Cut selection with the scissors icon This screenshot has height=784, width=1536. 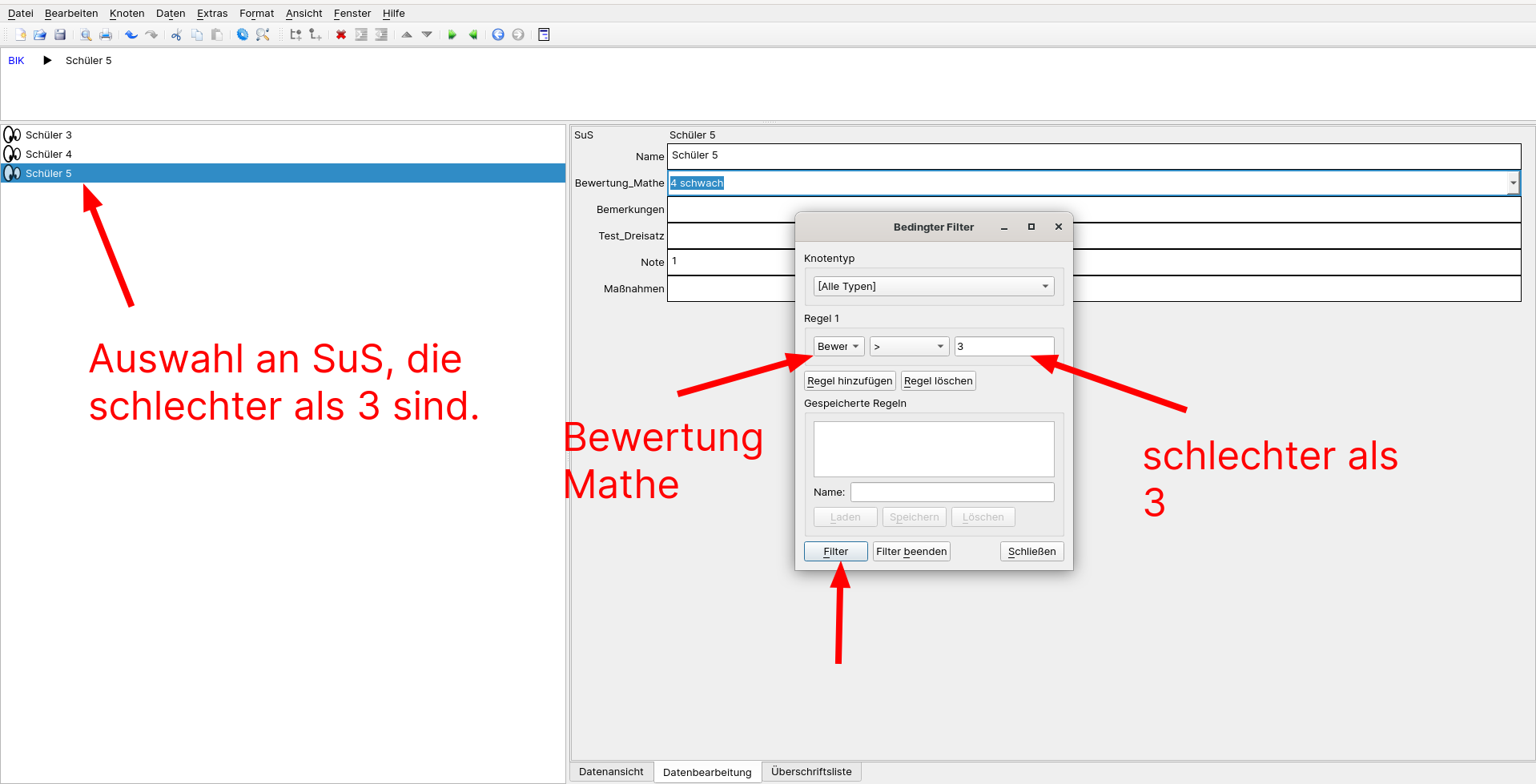coord(177,34)
